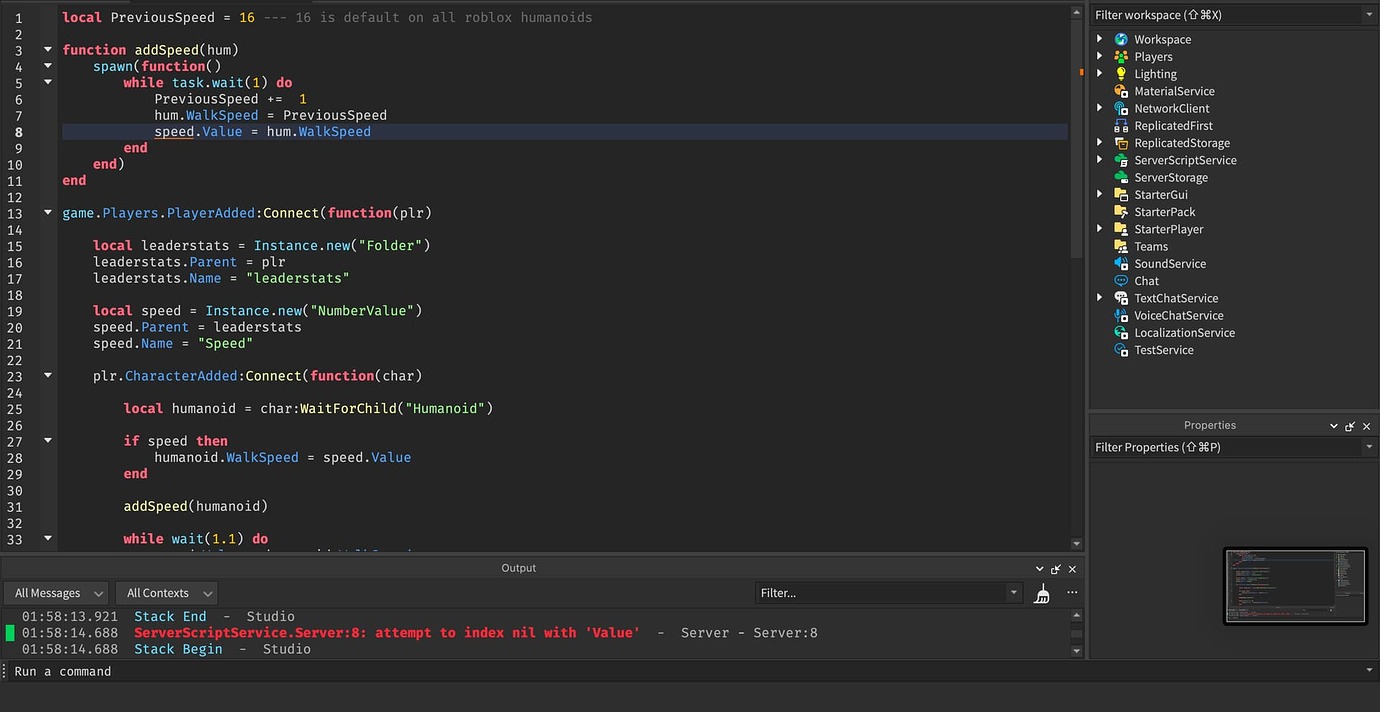Click the Workspace globe icon in Explorer
The width and height of the screenshot is (1380, 712).
[1121, 39]
